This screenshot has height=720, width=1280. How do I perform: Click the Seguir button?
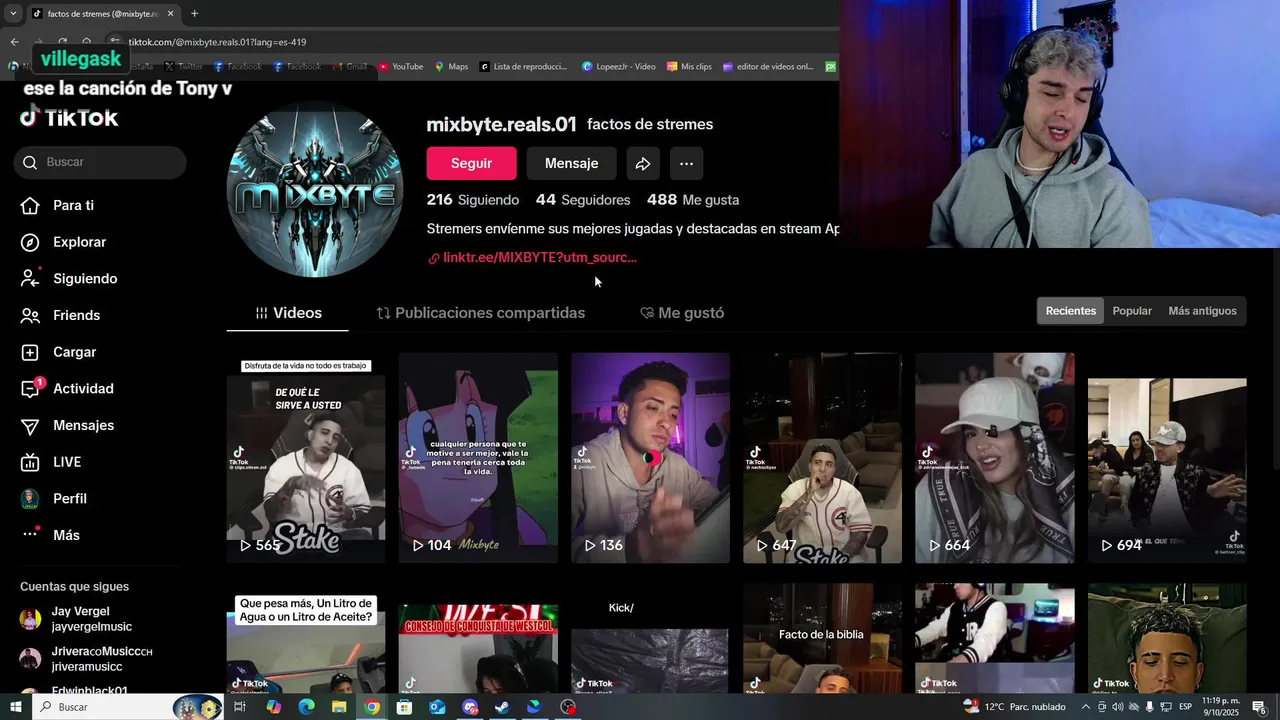click(471, 163)
